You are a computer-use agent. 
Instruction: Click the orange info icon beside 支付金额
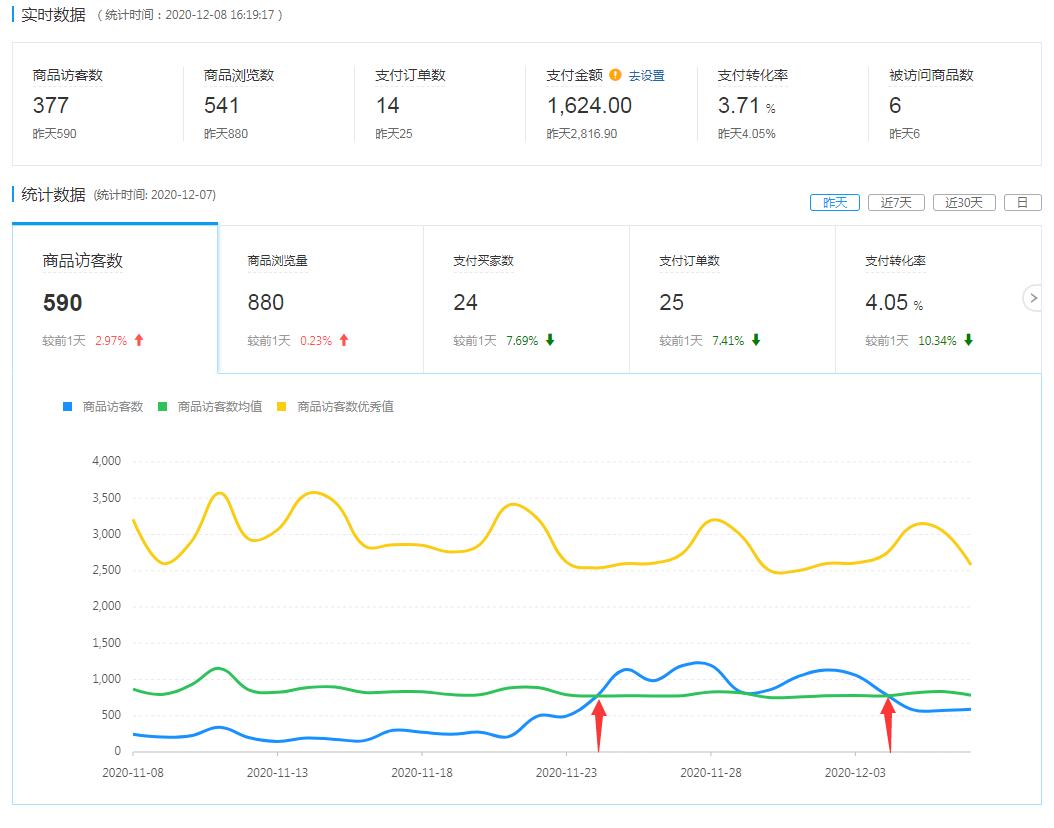coord(615,75)
